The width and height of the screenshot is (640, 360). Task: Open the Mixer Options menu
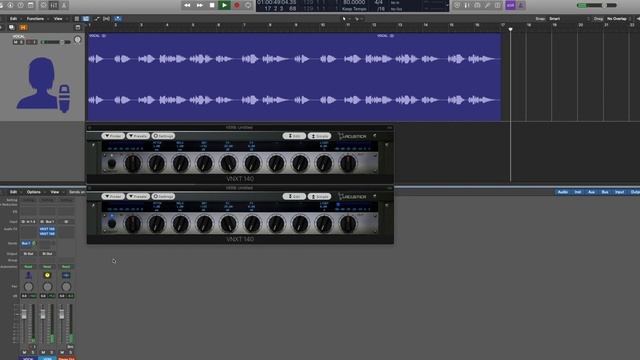tap(33, 192)
